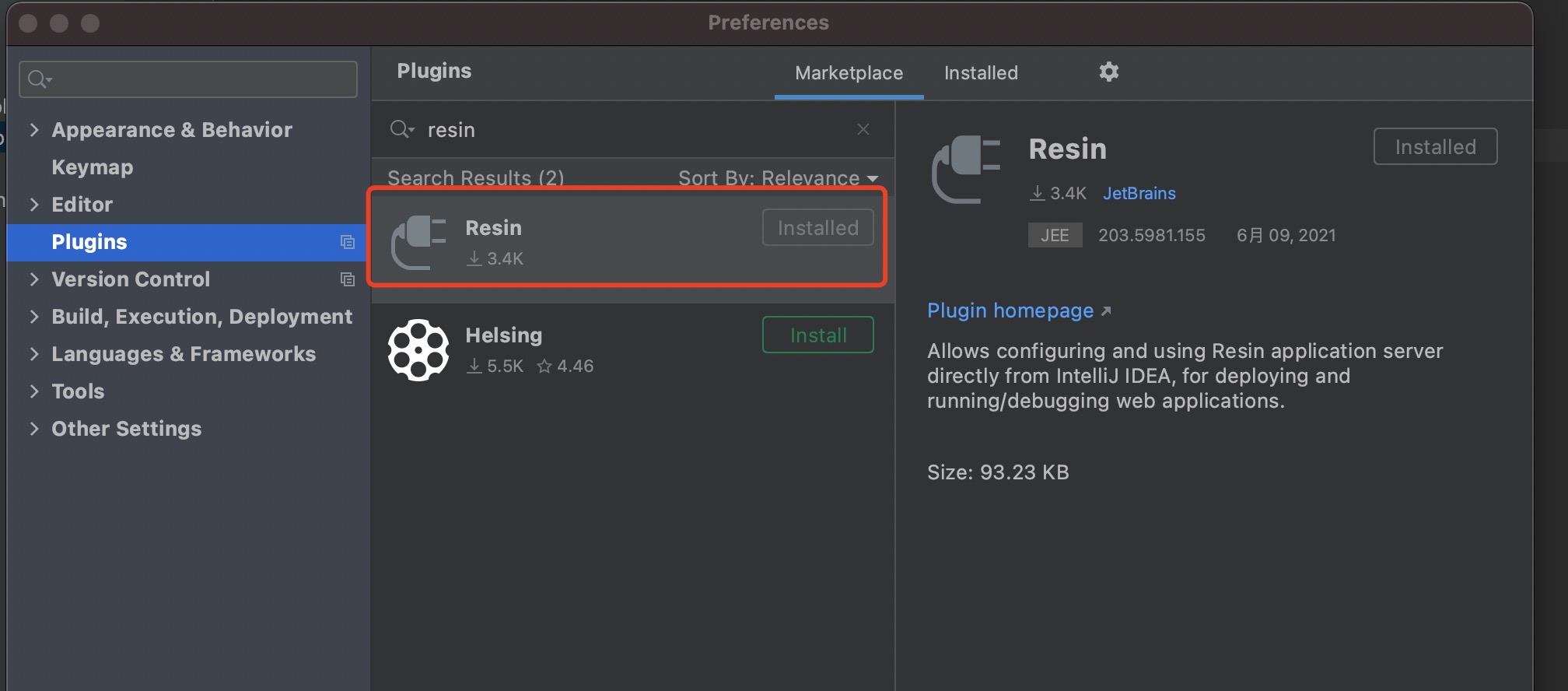
Task: Expand the Other Settings chevron
Action: pyautogui.click(x=33, y=429)
